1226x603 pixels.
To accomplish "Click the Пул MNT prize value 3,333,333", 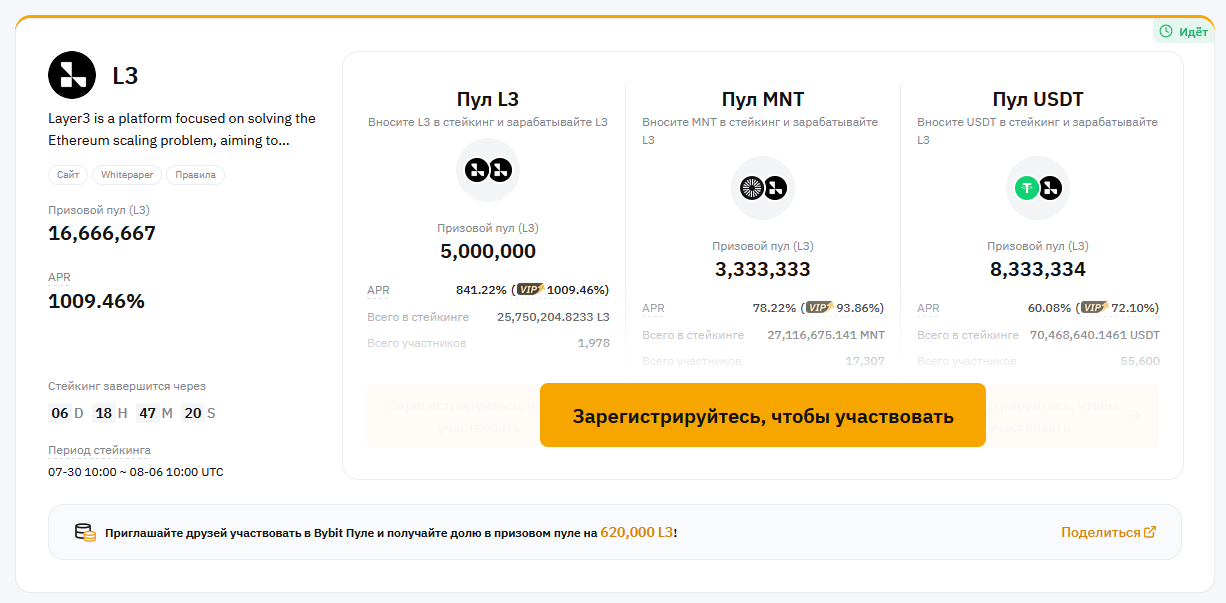I will 763,269.
